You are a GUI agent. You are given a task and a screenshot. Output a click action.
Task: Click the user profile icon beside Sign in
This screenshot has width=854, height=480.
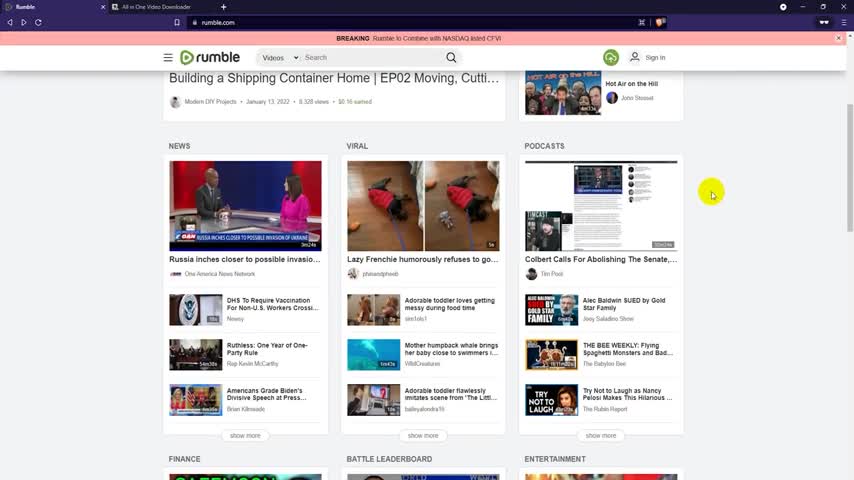635,57
